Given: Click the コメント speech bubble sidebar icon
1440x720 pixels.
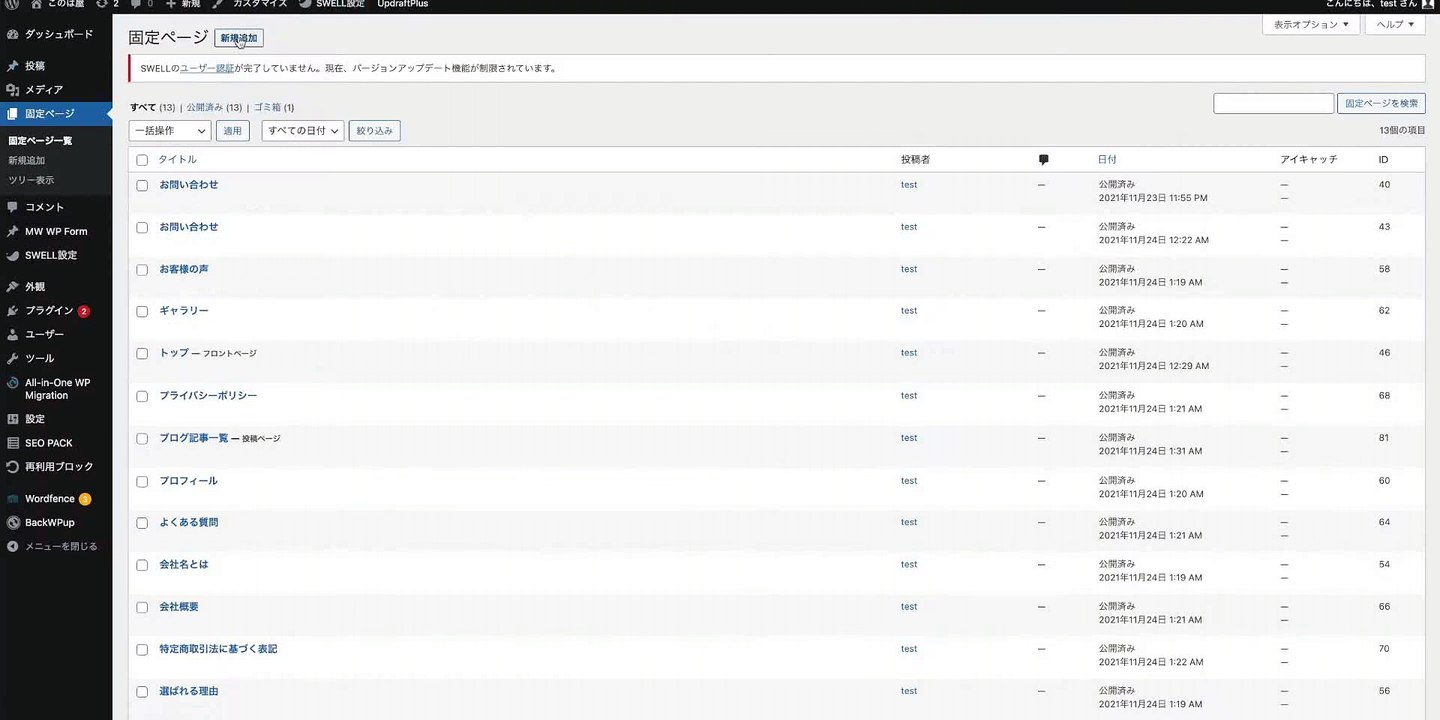Looking at the screenshot, I should (12, 207).
